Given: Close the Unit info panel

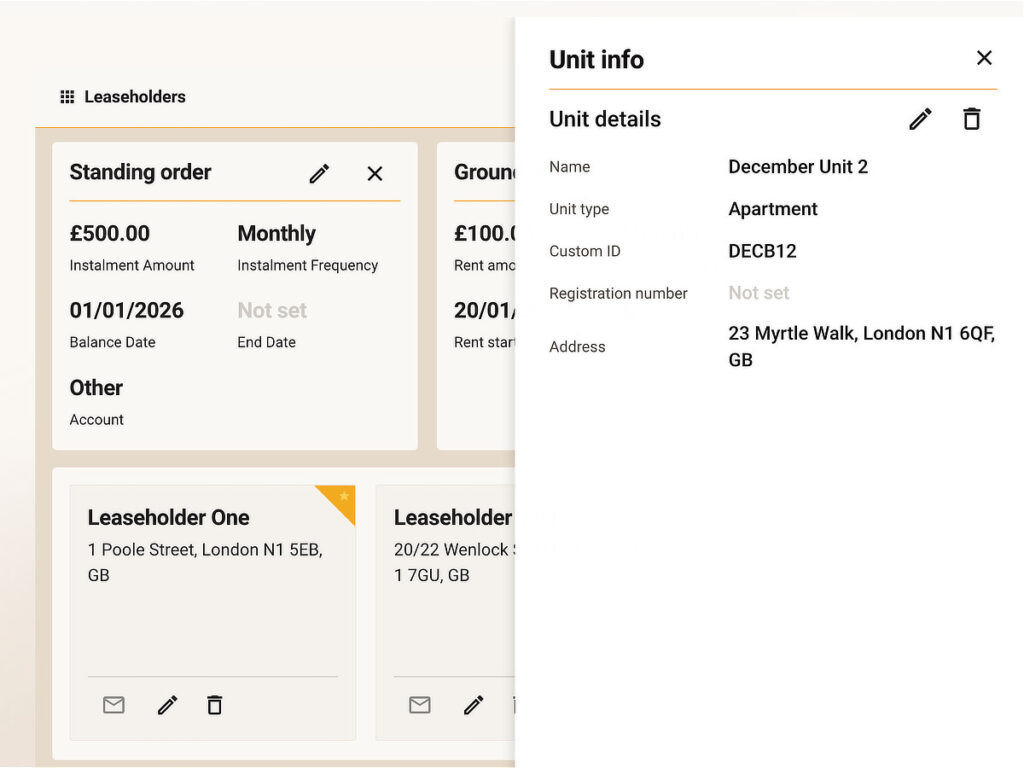Looking at the screenshot, I should point(984,58).
